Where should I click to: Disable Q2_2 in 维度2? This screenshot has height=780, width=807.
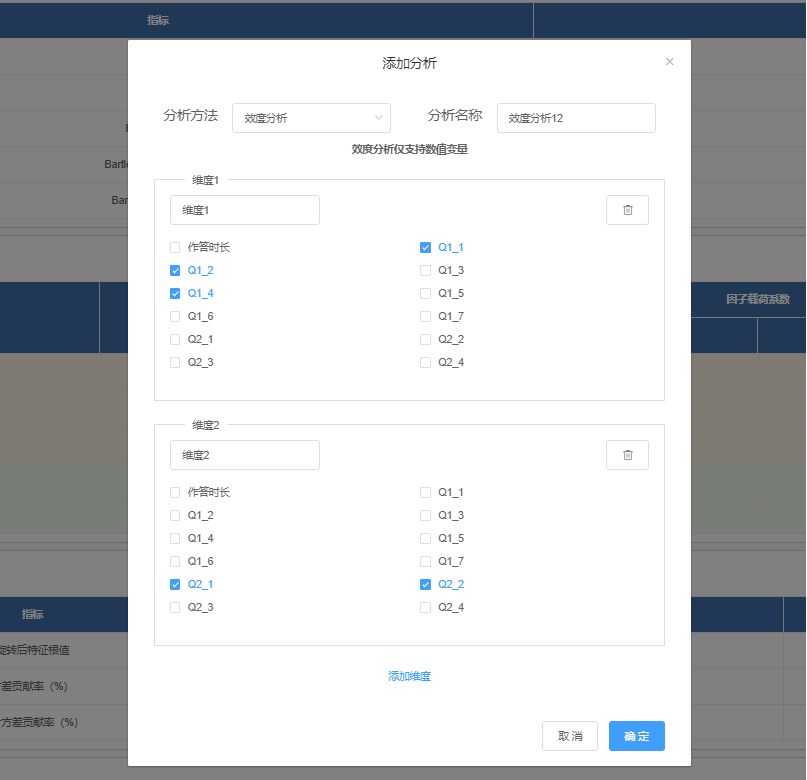(x=425, y=584)
